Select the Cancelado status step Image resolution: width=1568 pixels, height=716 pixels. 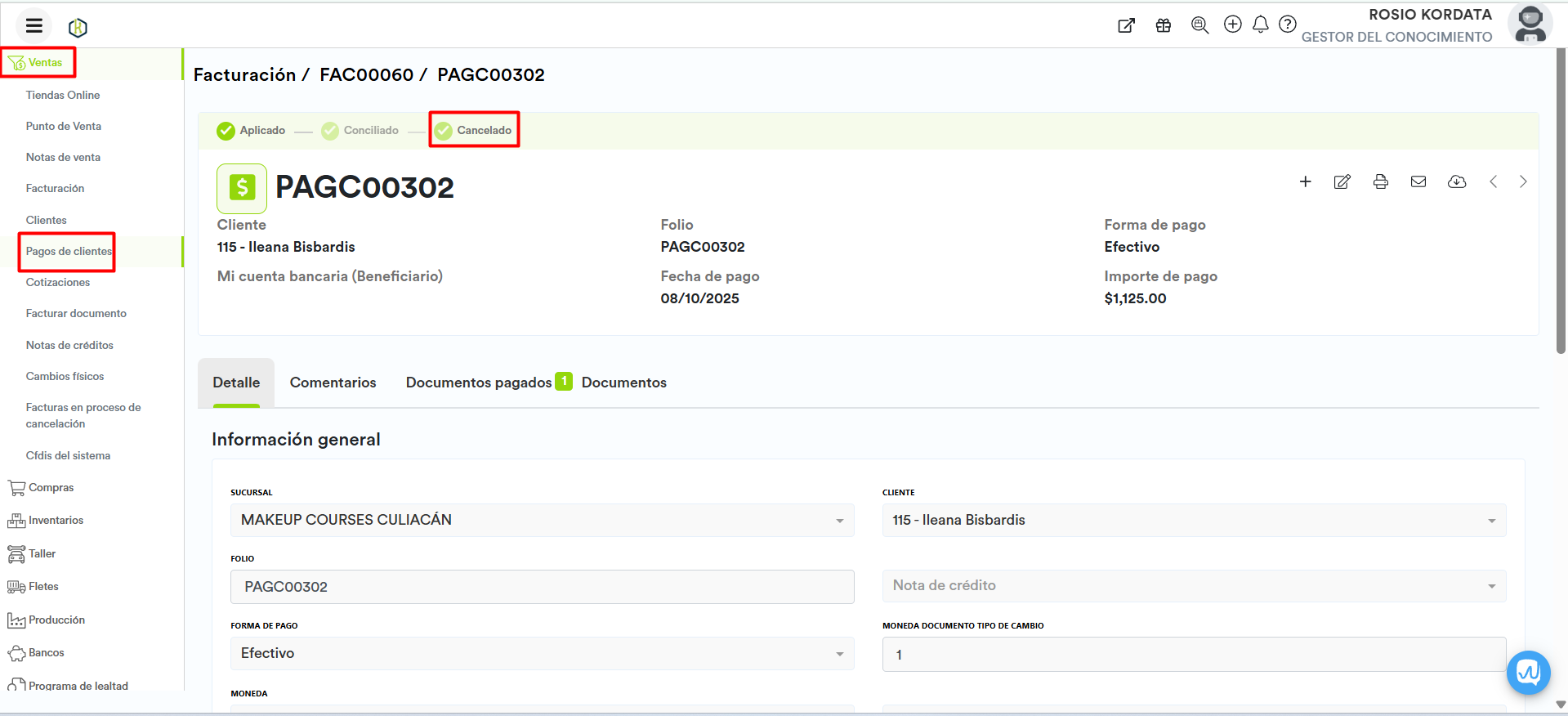[474, 130]
